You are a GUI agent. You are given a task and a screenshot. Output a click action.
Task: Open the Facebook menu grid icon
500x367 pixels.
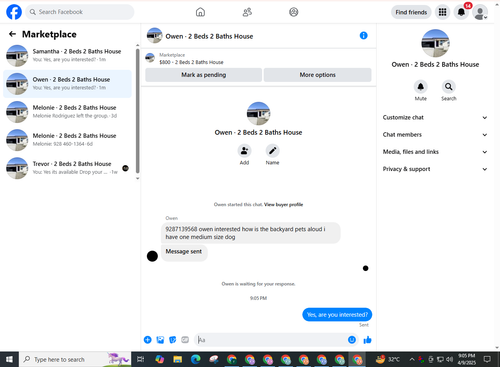tap(442, 12)
